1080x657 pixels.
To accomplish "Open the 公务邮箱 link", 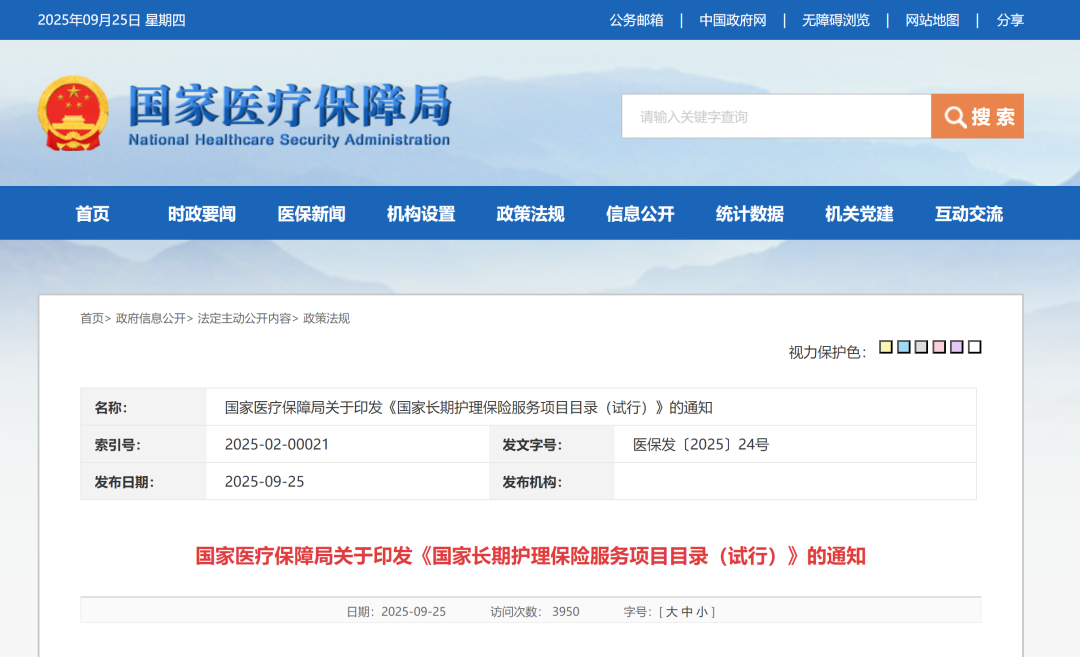I will (636, 20).
